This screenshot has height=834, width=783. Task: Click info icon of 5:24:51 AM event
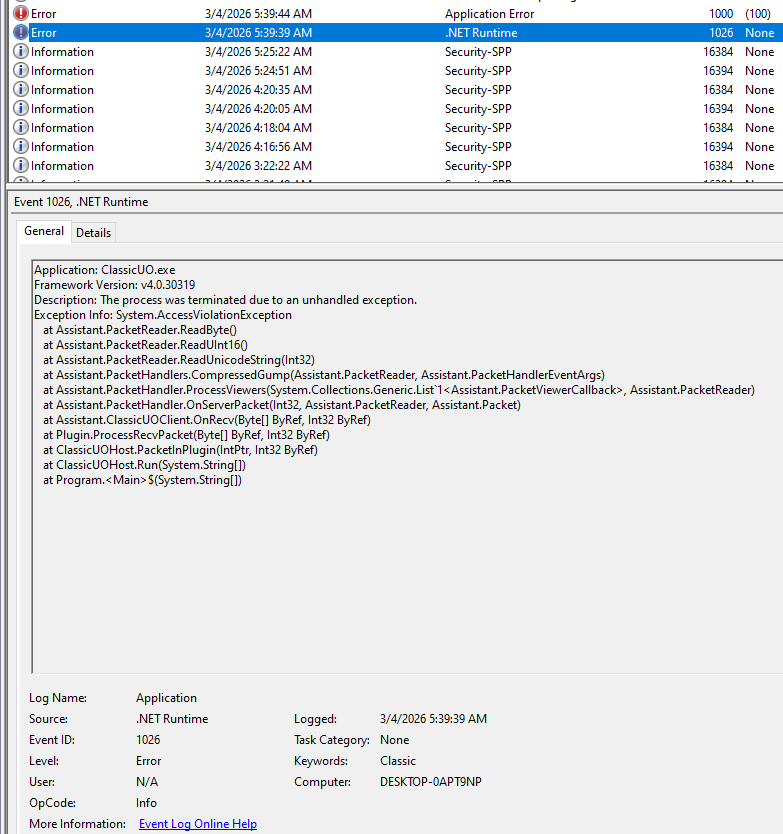(21, 70)
